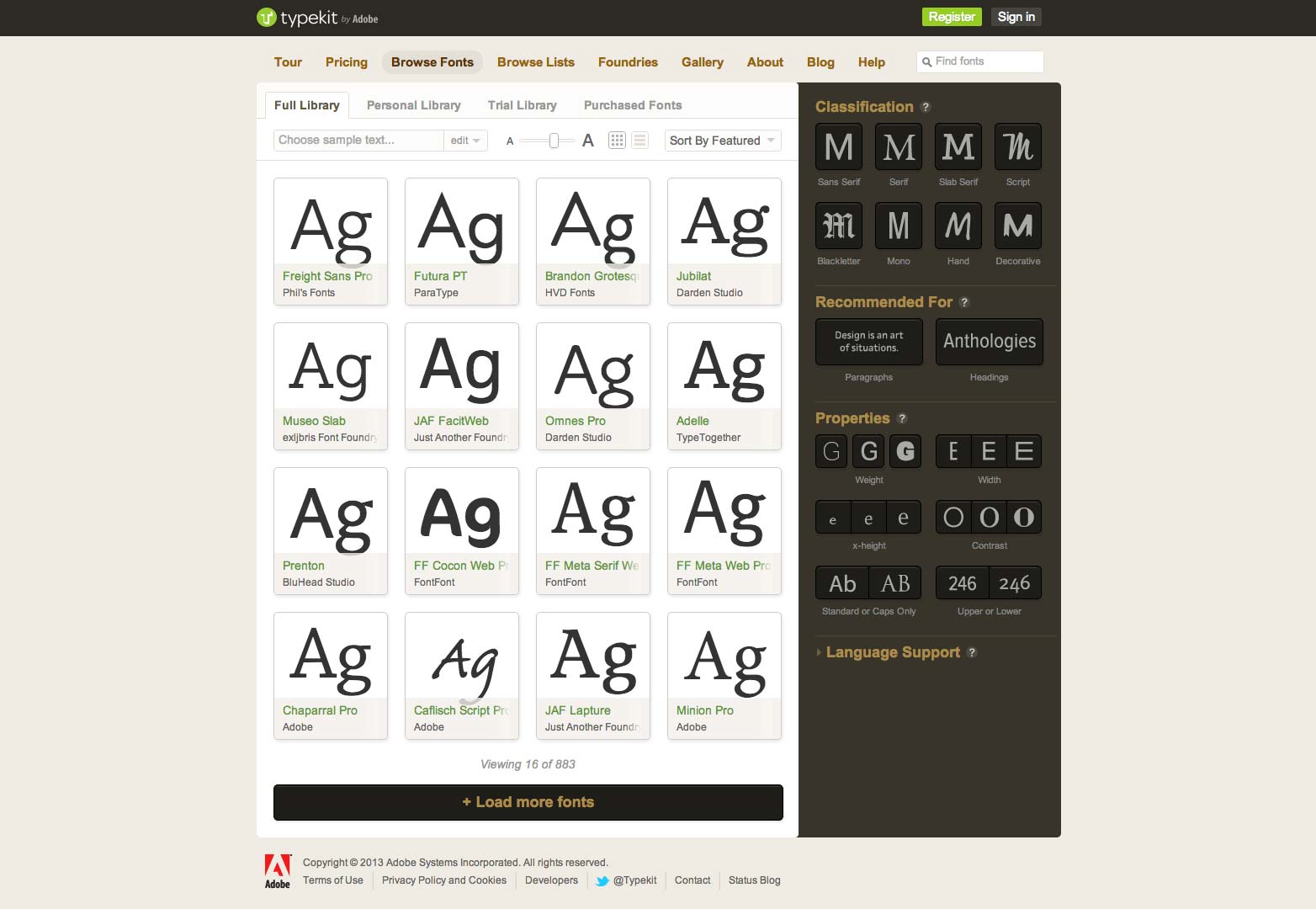Switch to Purchased Fonts tab
The width and height of the screenshot is (1316, 909).
633,105
